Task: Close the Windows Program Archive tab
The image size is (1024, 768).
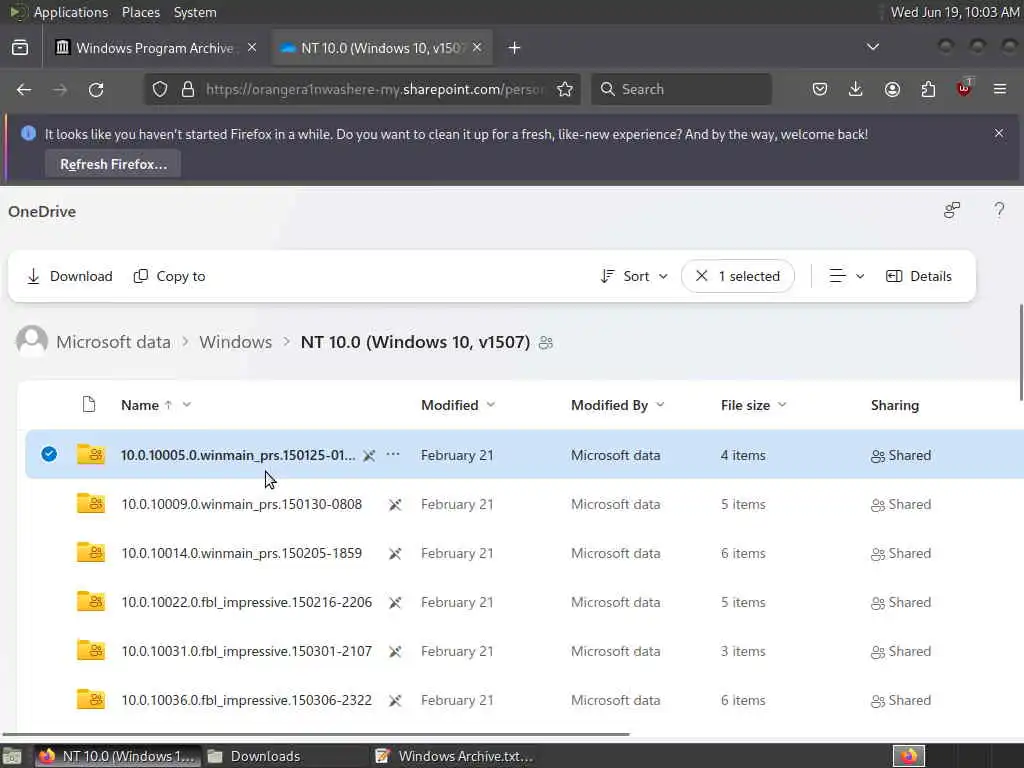Action: 252,48
